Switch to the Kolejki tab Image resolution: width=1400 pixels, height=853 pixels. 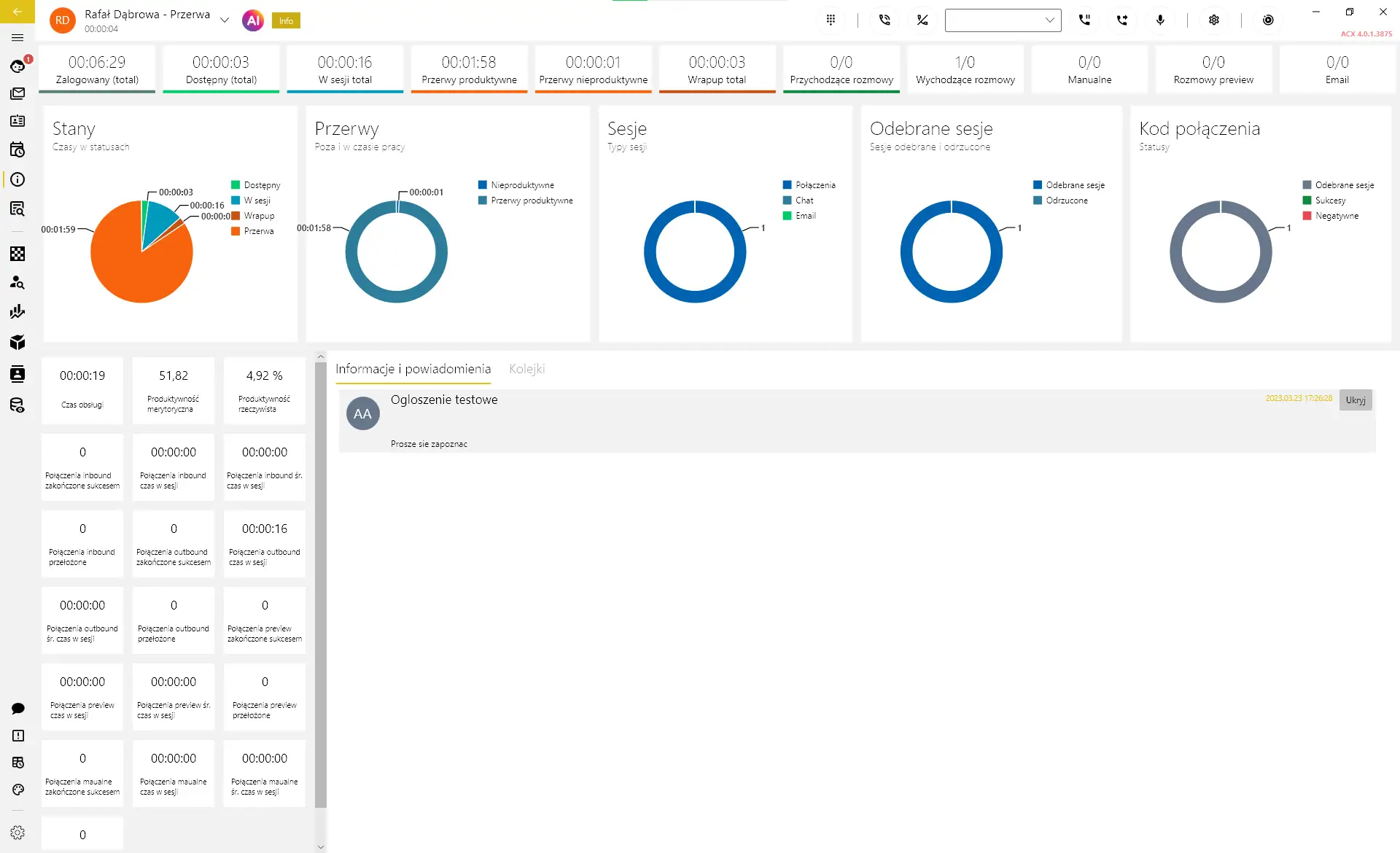point(526,369)
